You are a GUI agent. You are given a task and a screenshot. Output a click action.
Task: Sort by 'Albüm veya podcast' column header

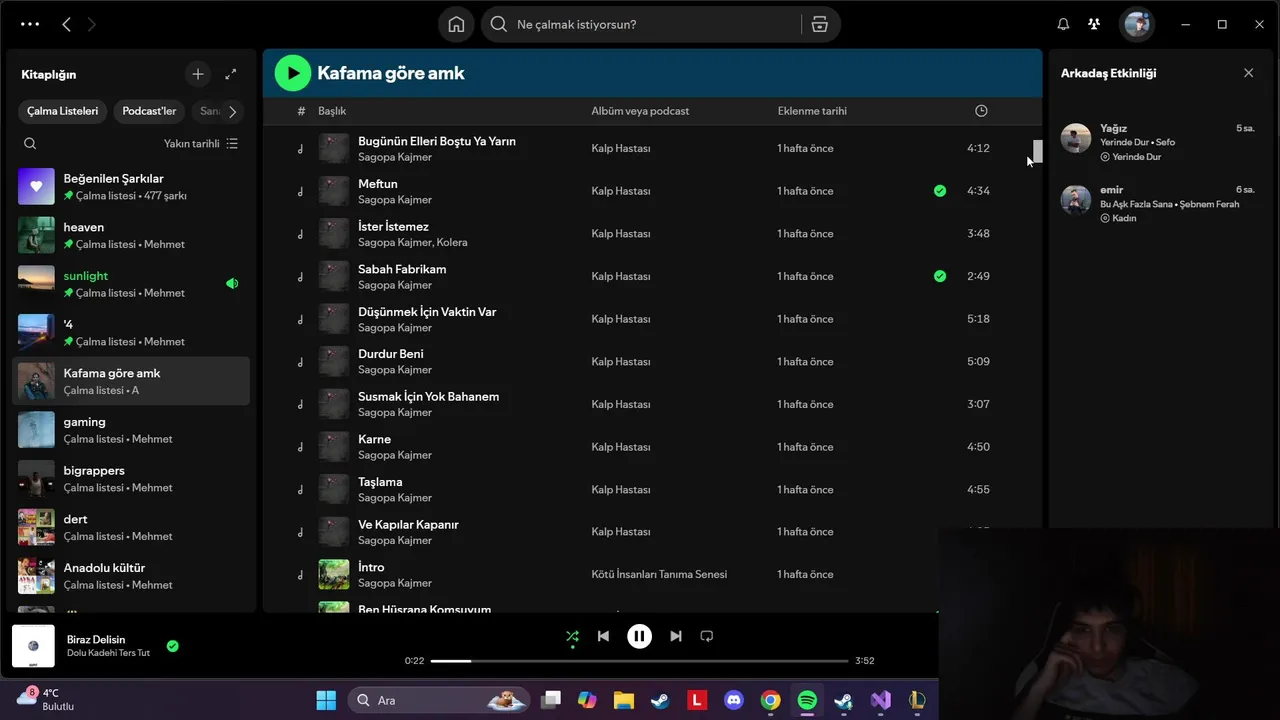tap(640, 111)
